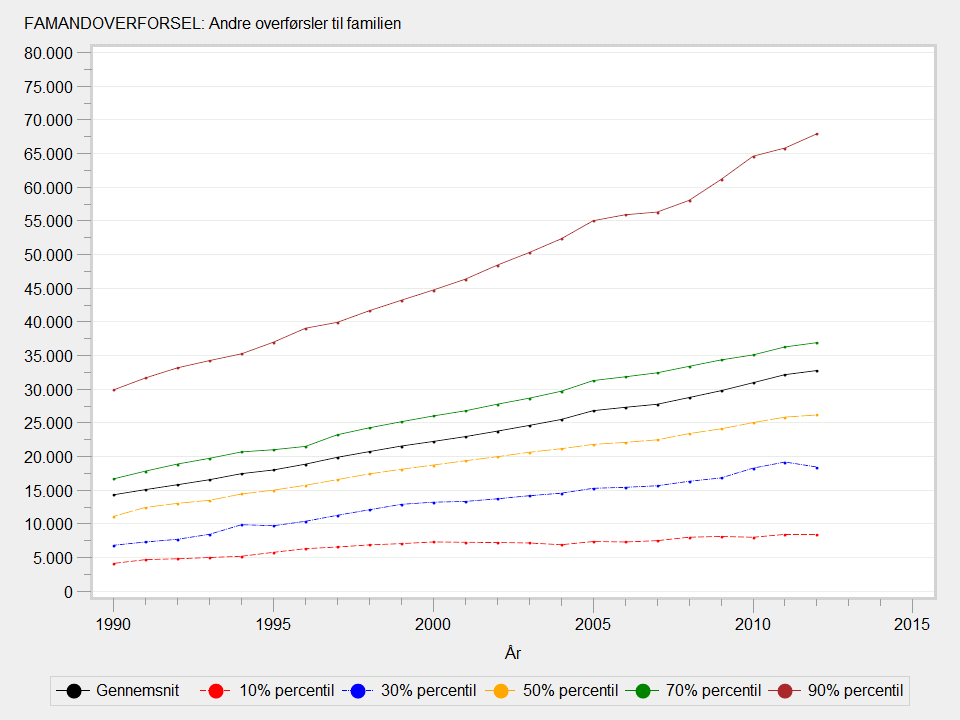Click the black Gennemsnit legend marker
The image size is (960, 720).
74,690
